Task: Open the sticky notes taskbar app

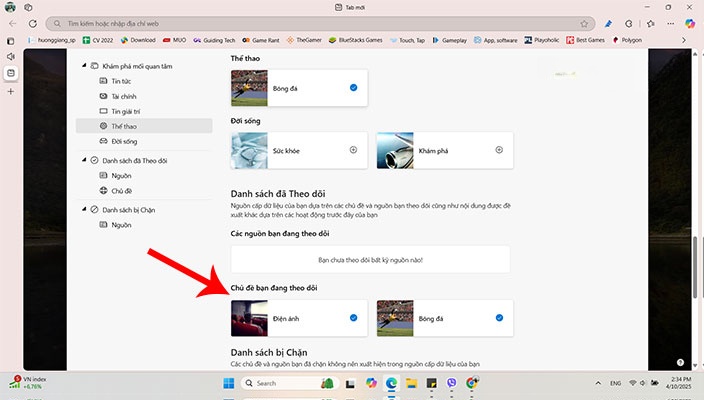Action: (431, 383)
